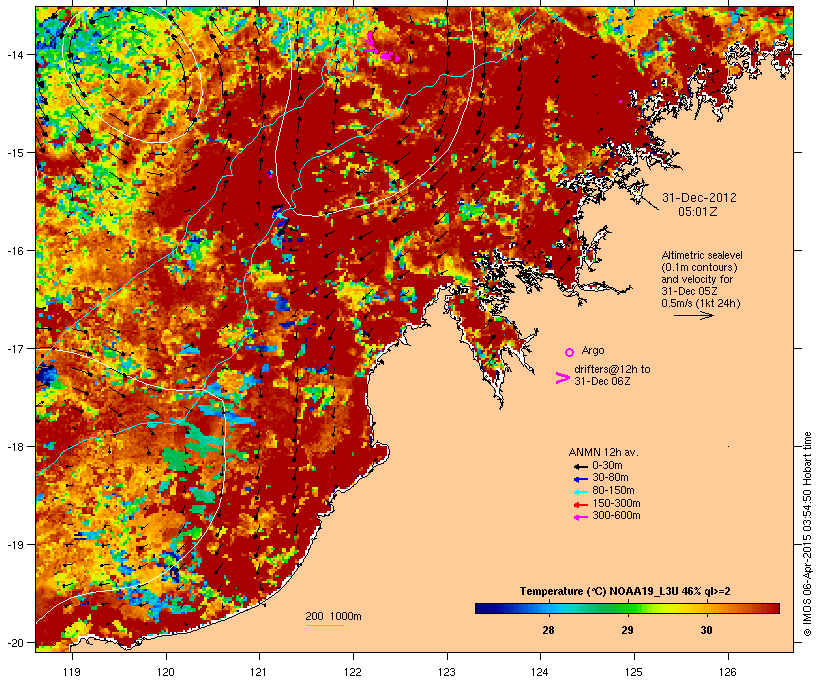Click the magenta Argo circle marker in legend
This screenshot has height=680, width=820.
tap(569, 352)
